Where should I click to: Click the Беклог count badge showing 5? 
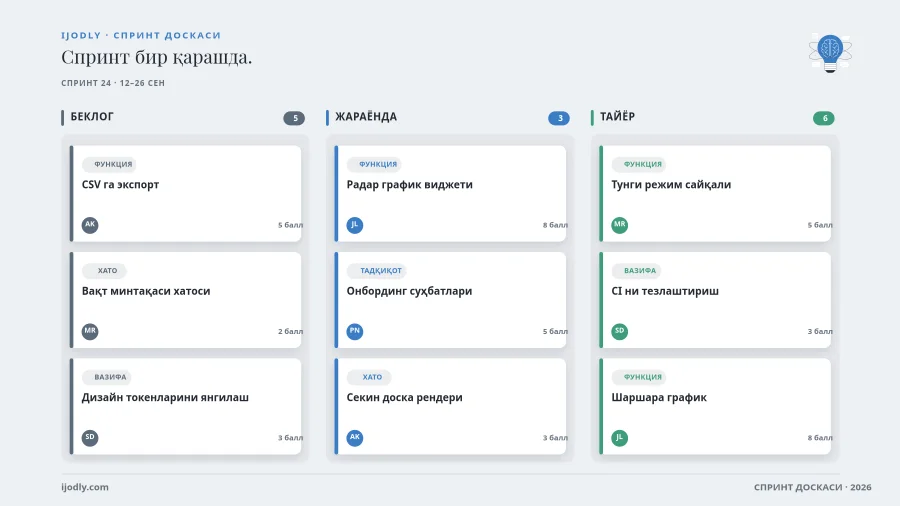[294, 118]
